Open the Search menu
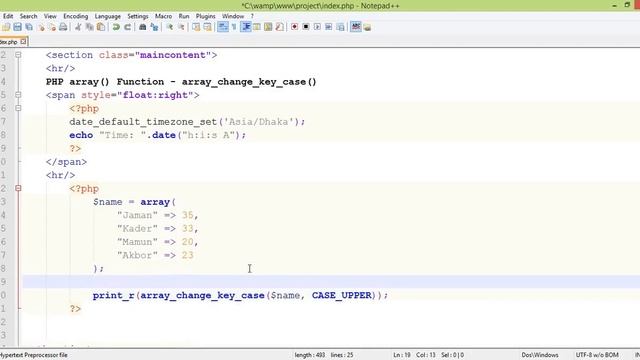Viewport: 640px width, 360px height. [x=29, y=16]
